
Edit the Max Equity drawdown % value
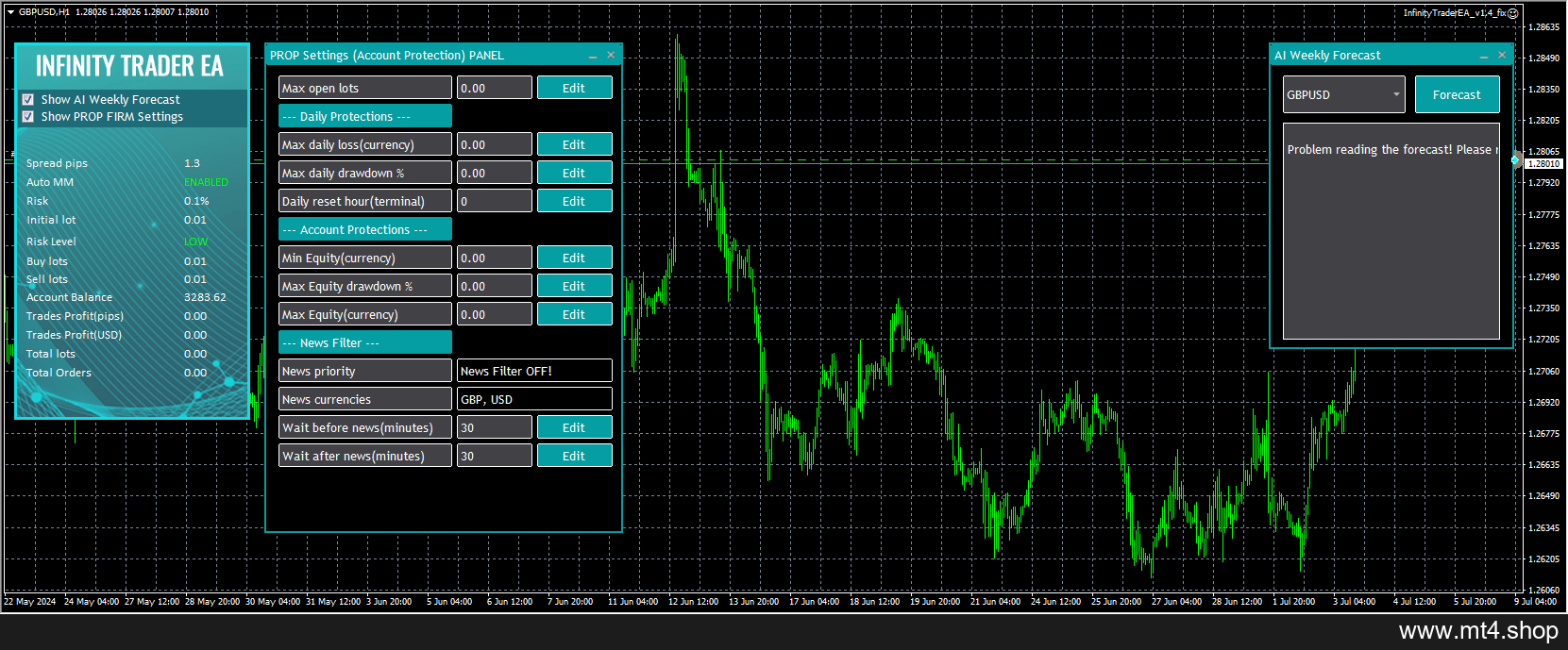(574, 286)
